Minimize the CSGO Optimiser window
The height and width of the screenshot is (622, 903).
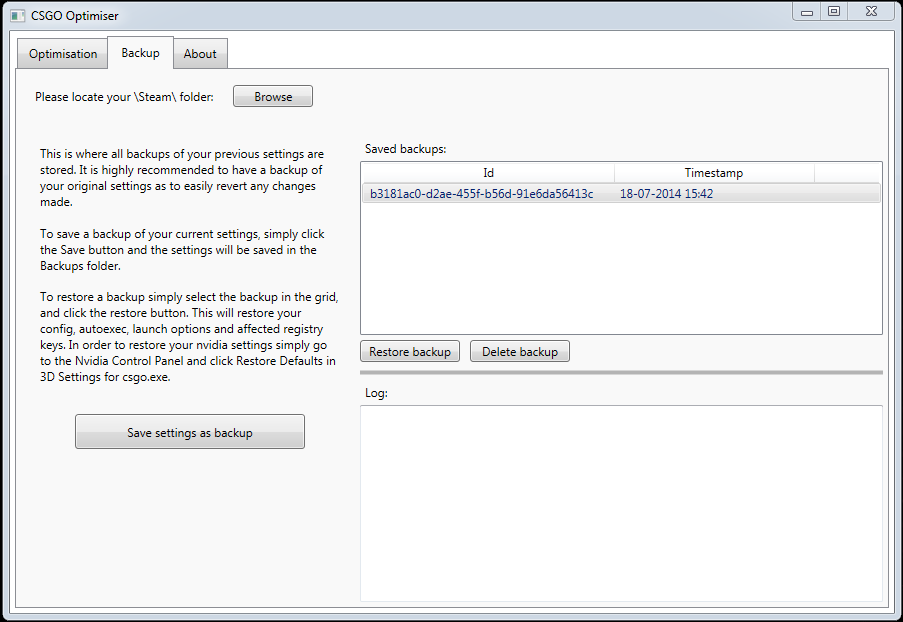click(806, 12)
